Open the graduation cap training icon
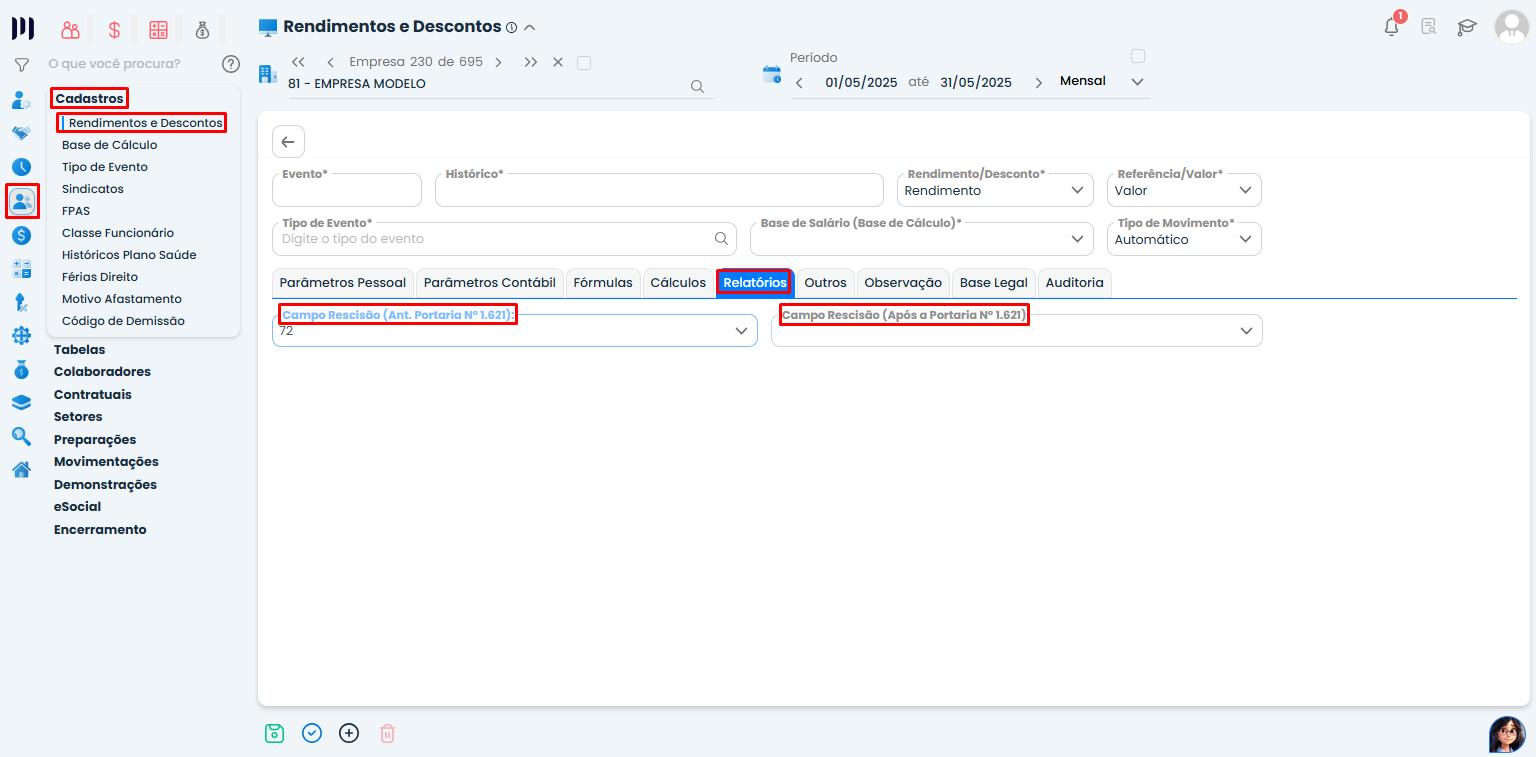The width and height of the screenshot is (1536, 757). click(1467, 27)
